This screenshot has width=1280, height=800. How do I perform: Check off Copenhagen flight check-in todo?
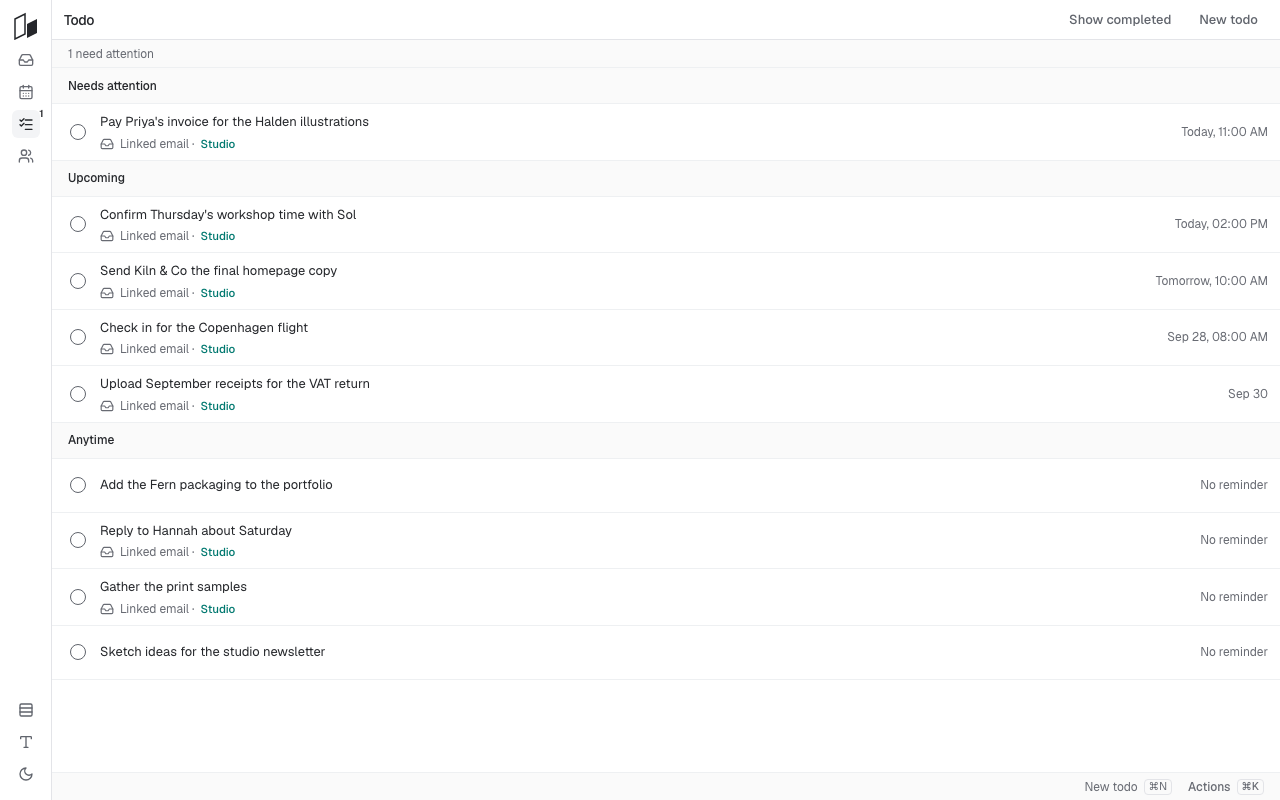(78, 337)
